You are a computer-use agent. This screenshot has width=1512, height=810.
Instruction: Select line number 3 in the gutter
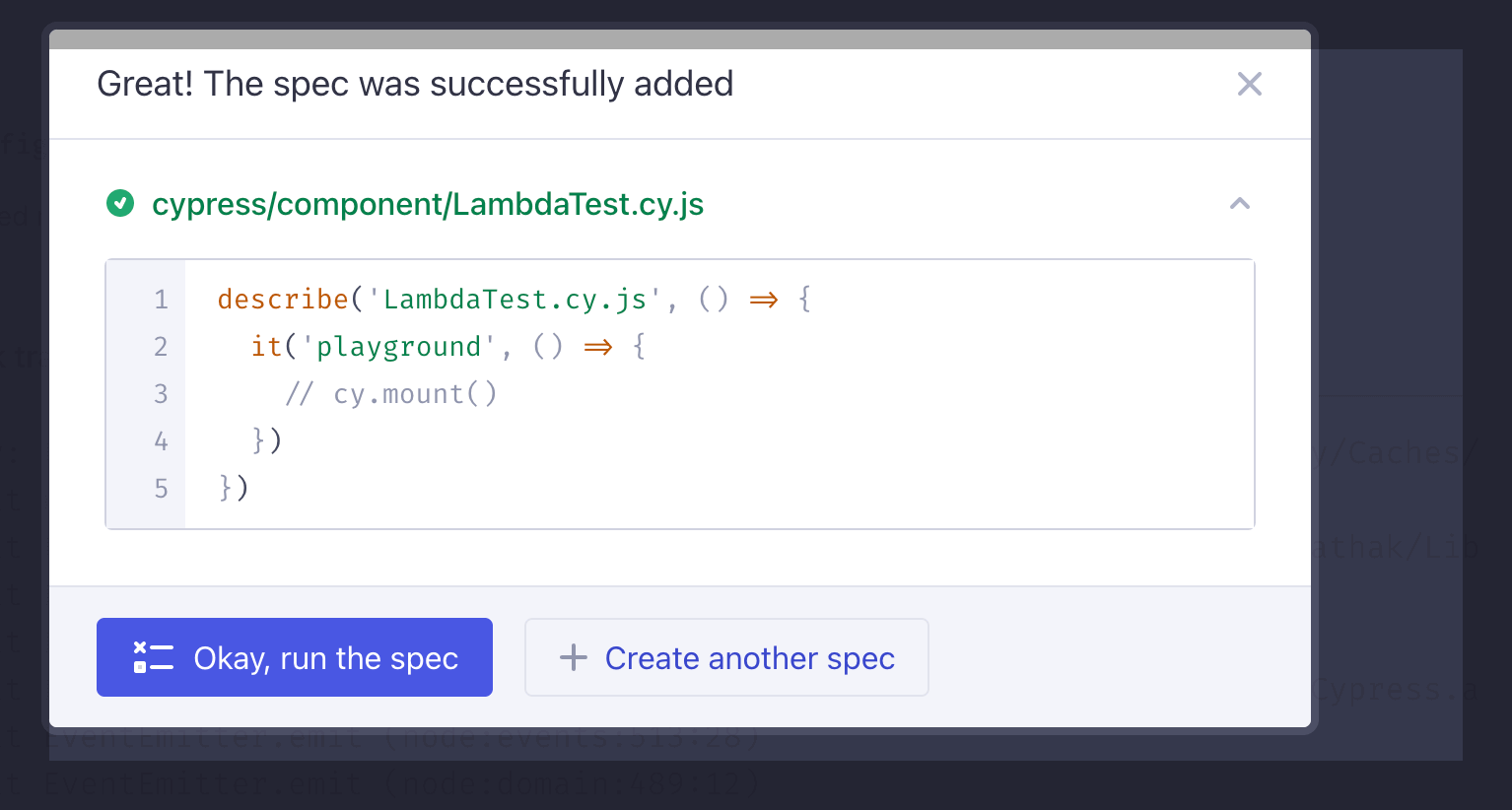click(x=161, y=393)
